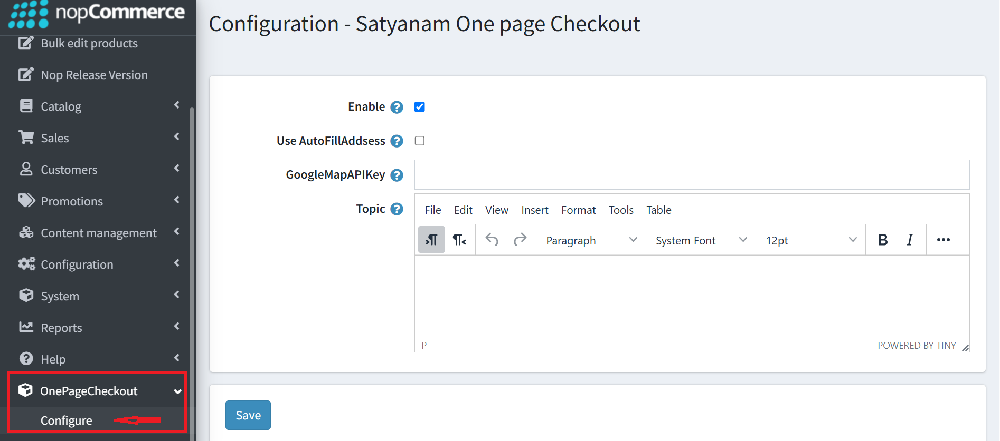1000x441 pixels.
Task: Click the OnePageCheckout cube icon
Action: [25, 391]
